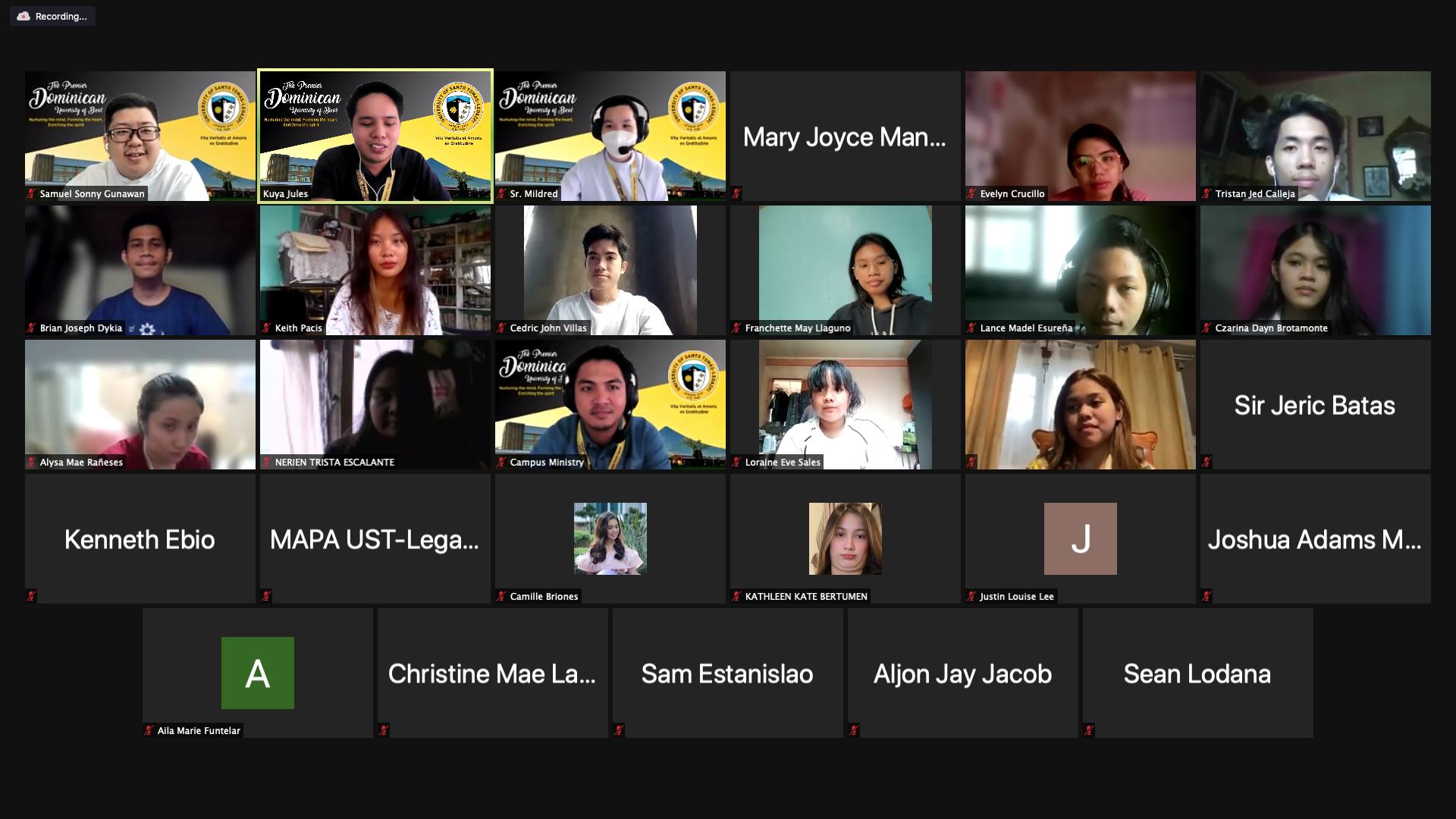Click muted mic icon beside Campus Ministry
1456x819 pixels.
pyautogui.click(x=501, y=463)
